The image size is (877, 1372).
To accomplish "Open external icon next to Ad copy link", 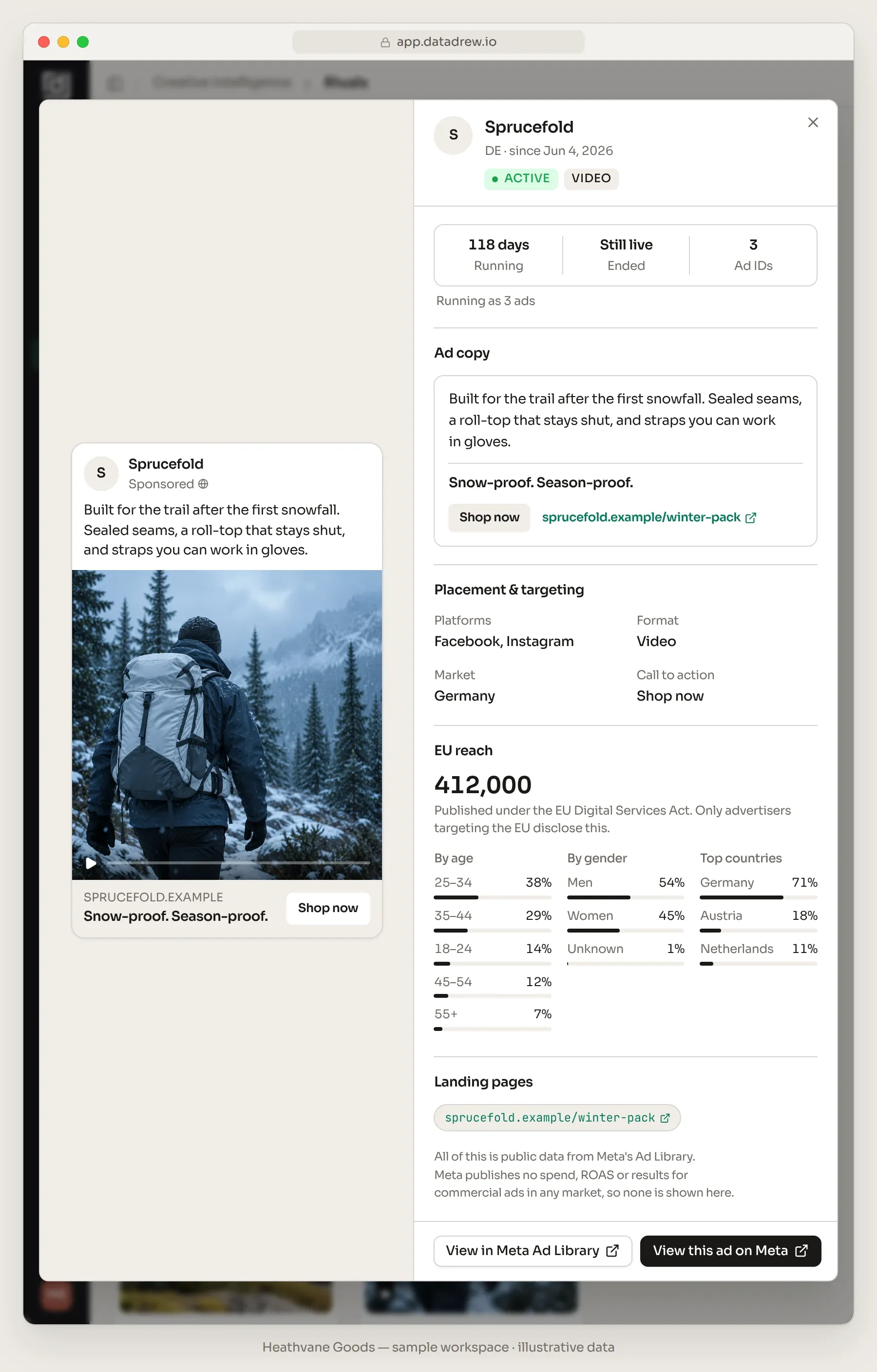I will 750,517.
